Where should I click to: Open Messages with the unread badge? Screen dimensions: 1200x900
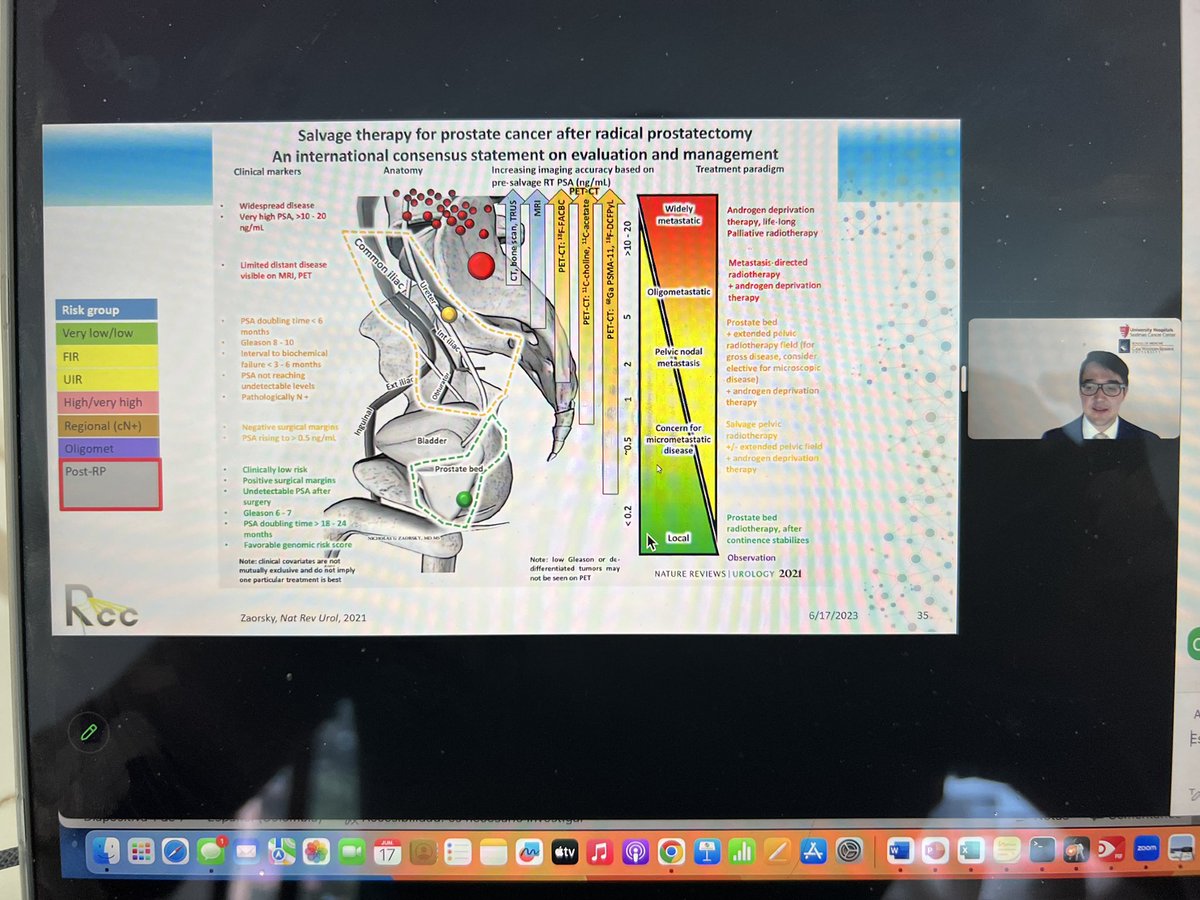(211, 849)
